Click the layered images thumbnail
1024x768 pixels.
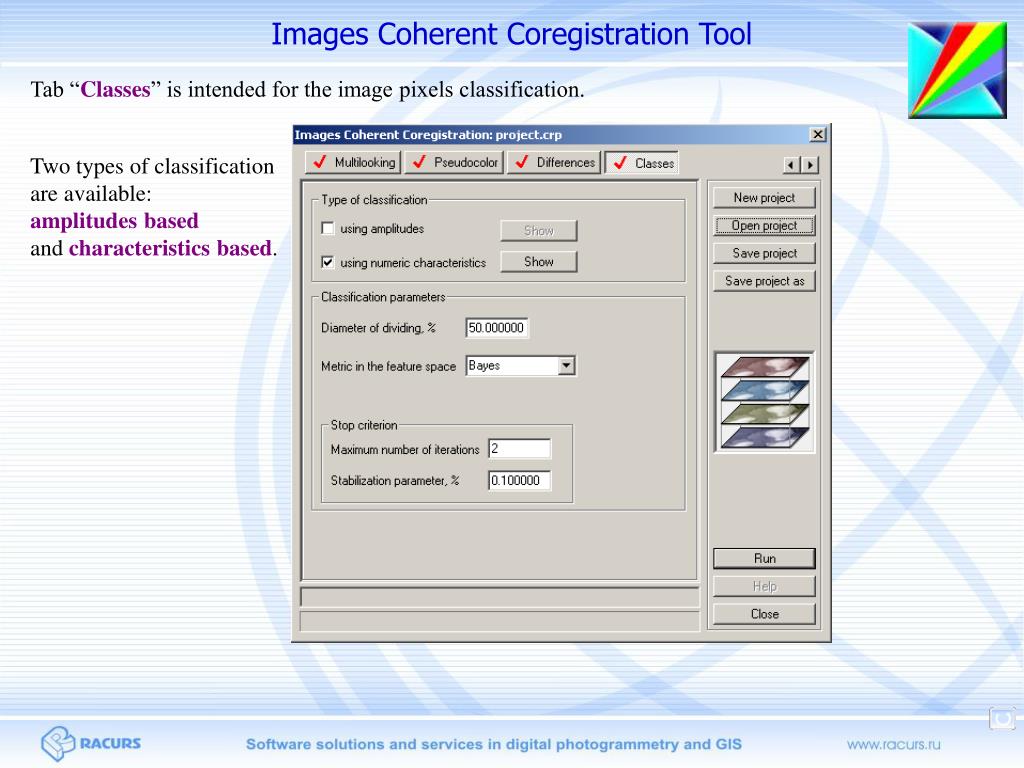pyautogui.click(x=765, y=402)
